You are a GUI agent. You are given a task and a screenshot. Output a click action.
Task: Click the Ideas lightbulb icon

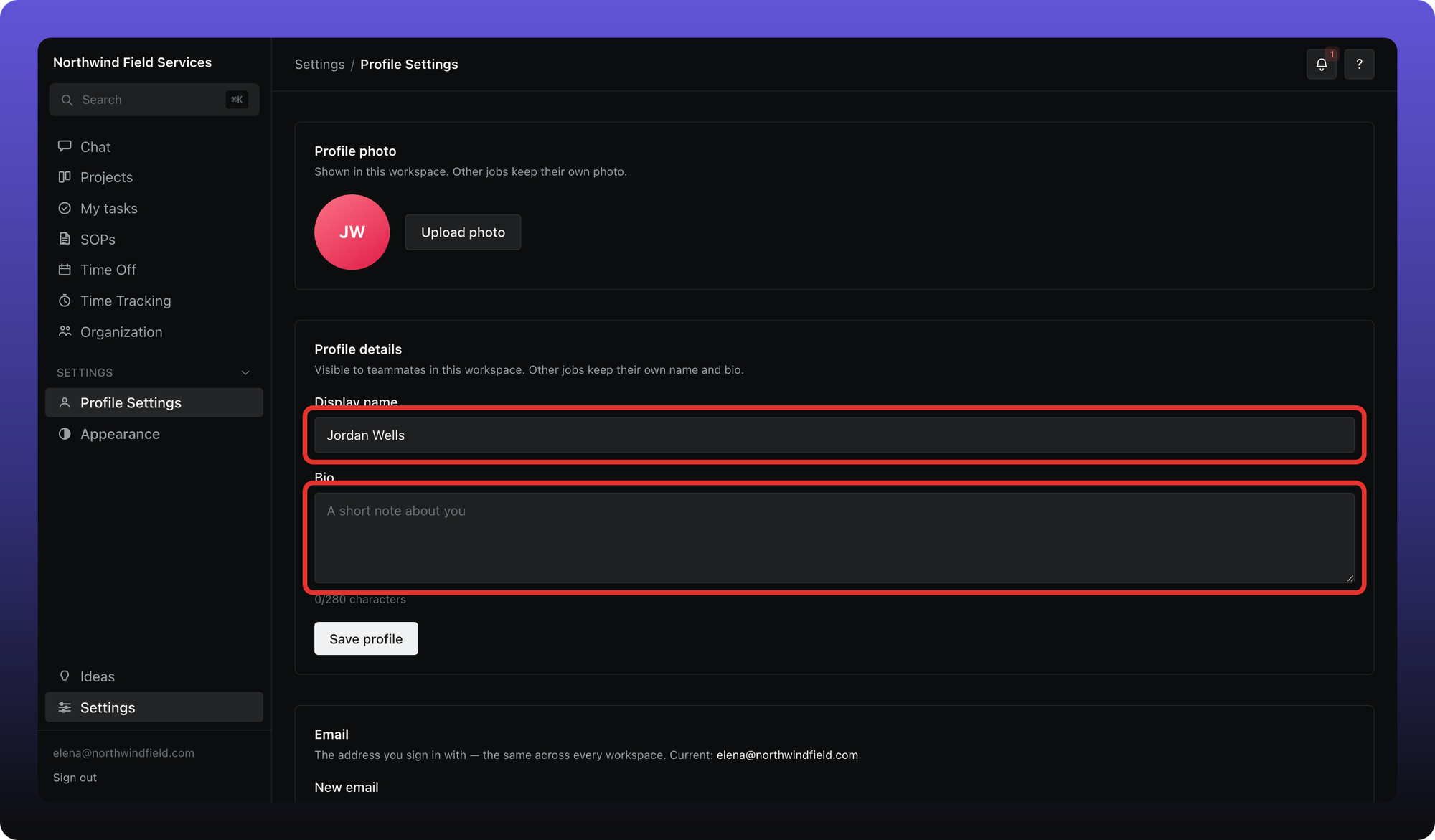(65, 676)
